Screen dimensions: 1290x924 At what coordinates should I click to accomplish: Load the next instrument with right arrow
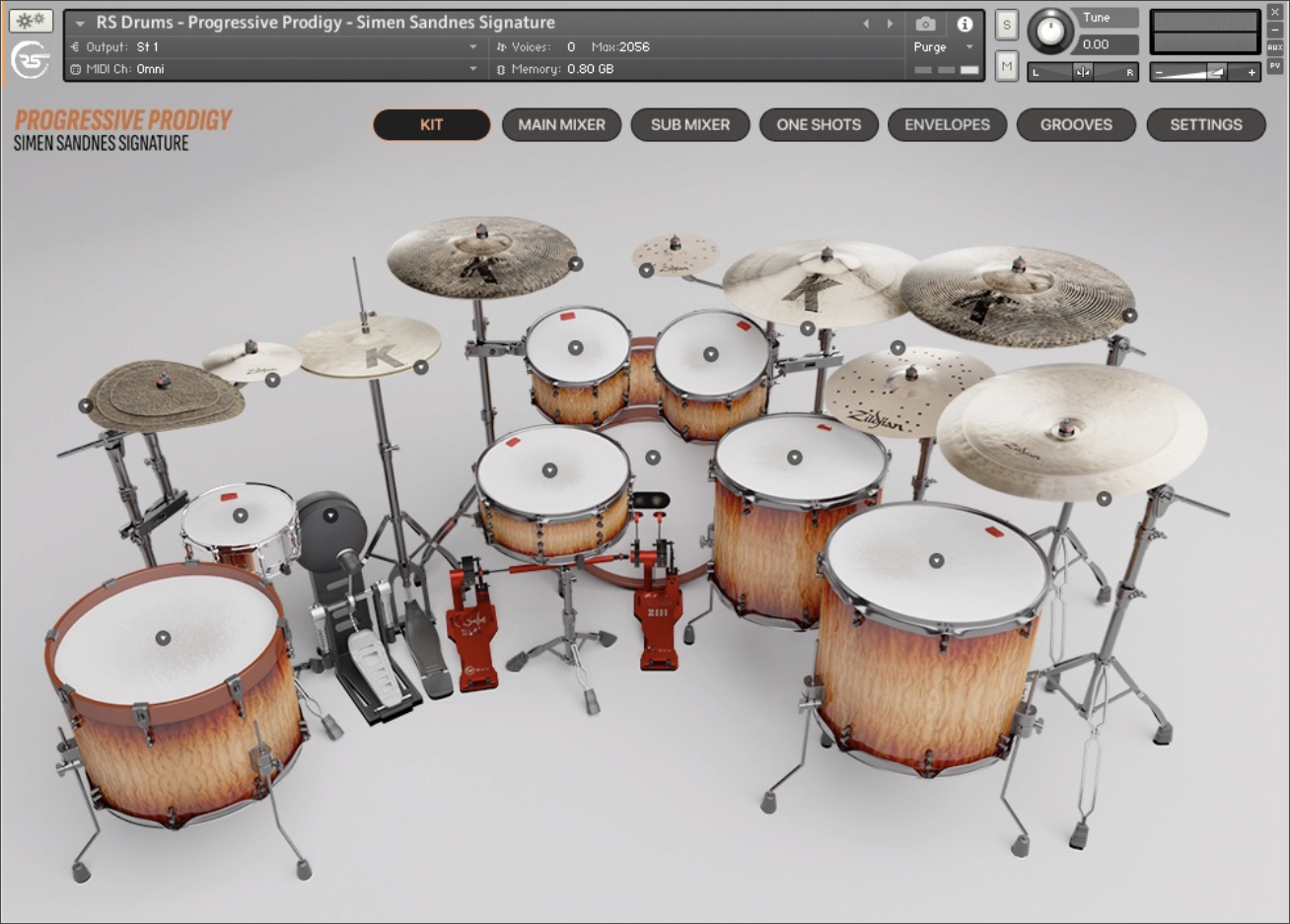tap(890, 24)
